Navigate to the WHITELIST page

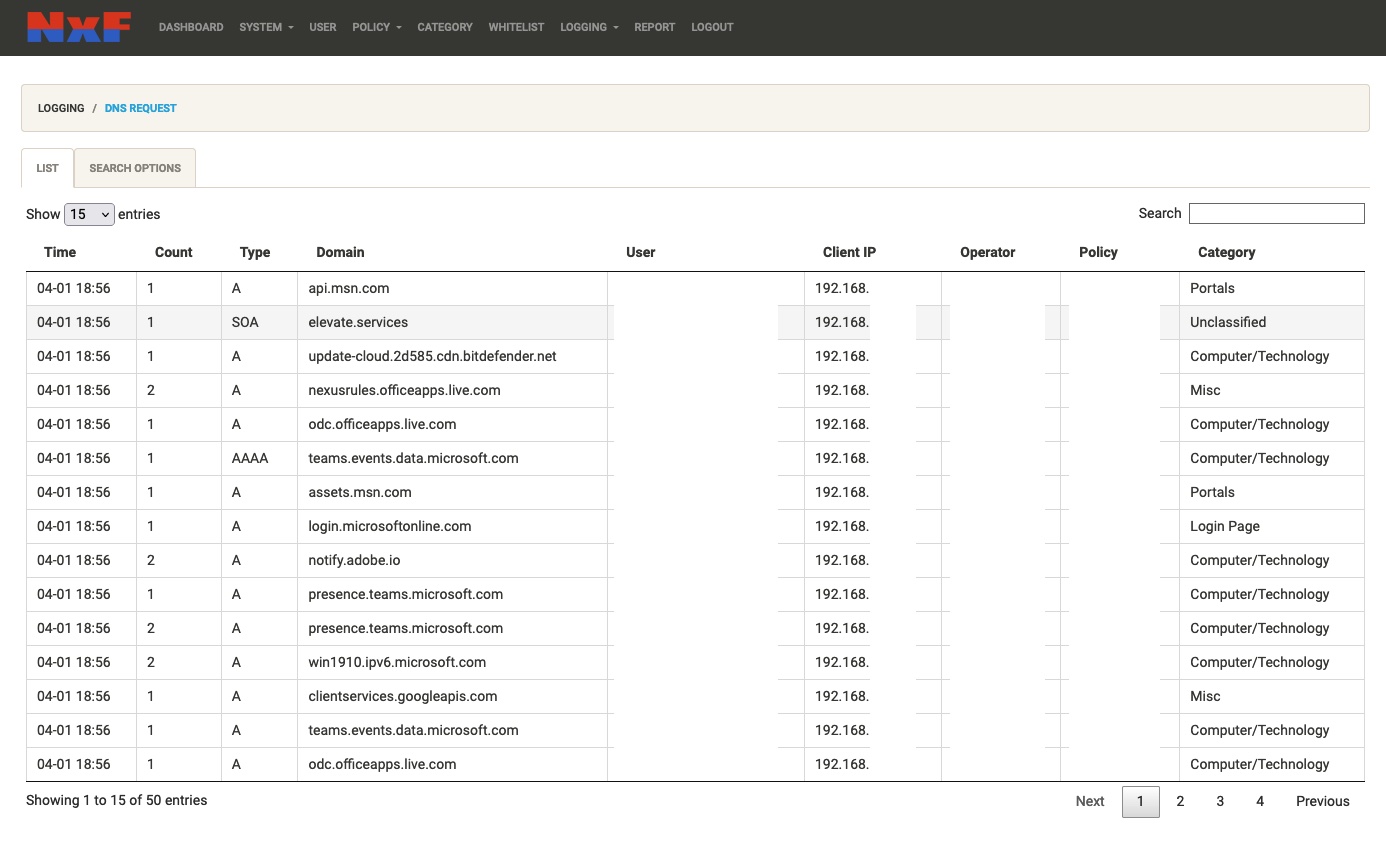pos(516,27)
